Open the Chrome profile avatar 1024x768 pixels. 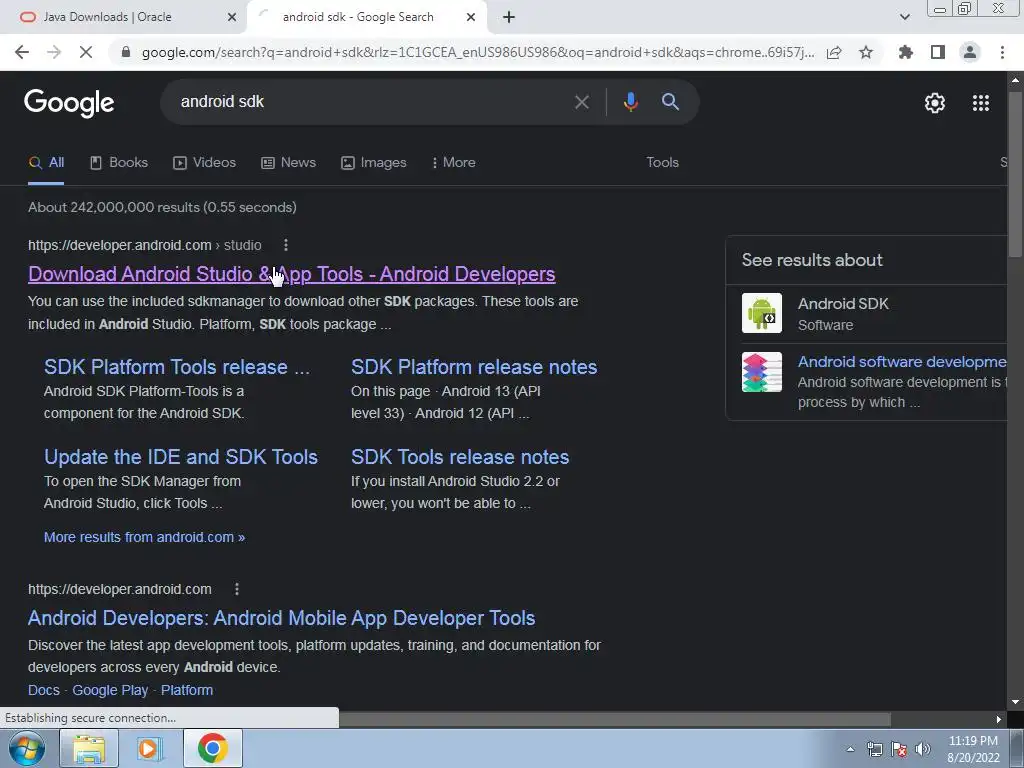(970, 52)
